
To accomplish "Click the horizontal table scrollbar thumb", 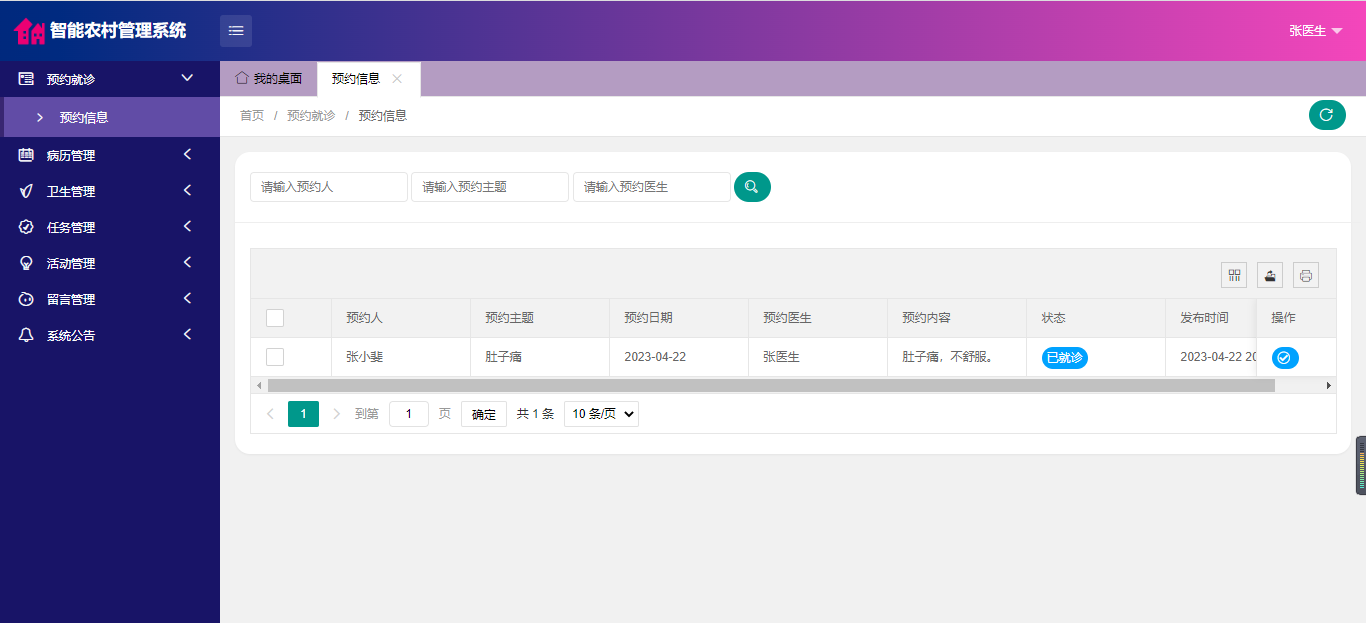I will coord(771,385).
